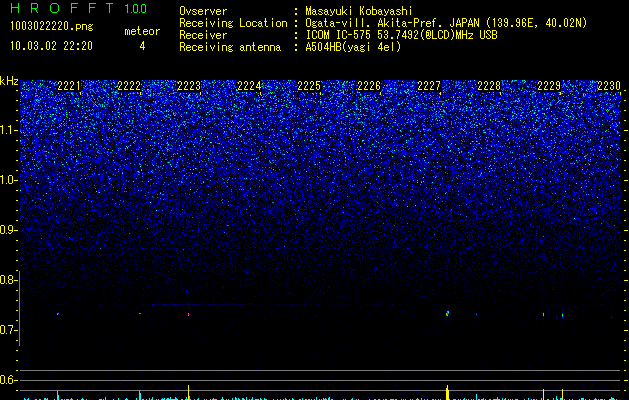The image size is (629, 400).
Task: Click the faint meteor echo below 2221
Action: (58, 314)
